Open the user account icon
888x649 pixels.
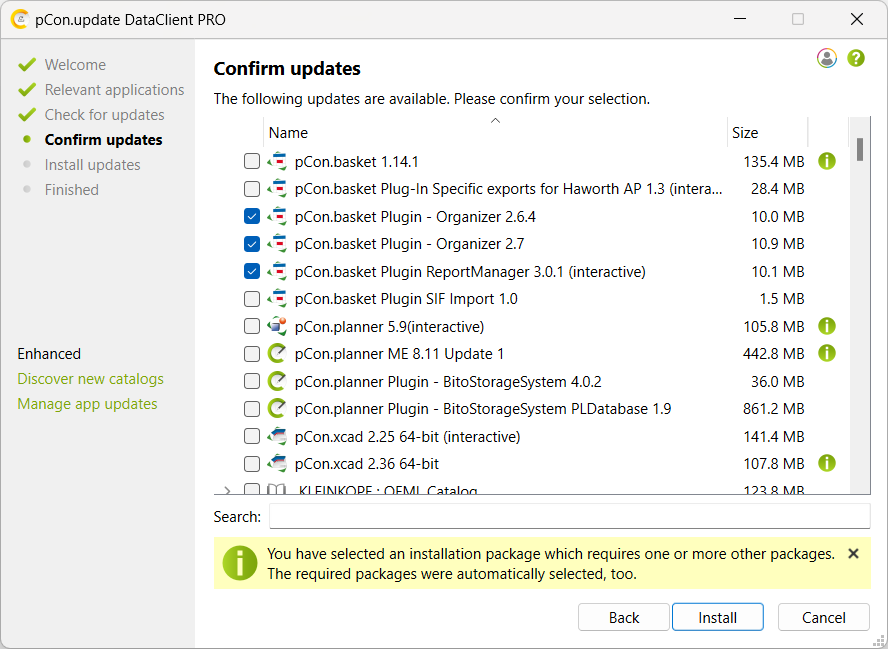[x=826, y=58]
